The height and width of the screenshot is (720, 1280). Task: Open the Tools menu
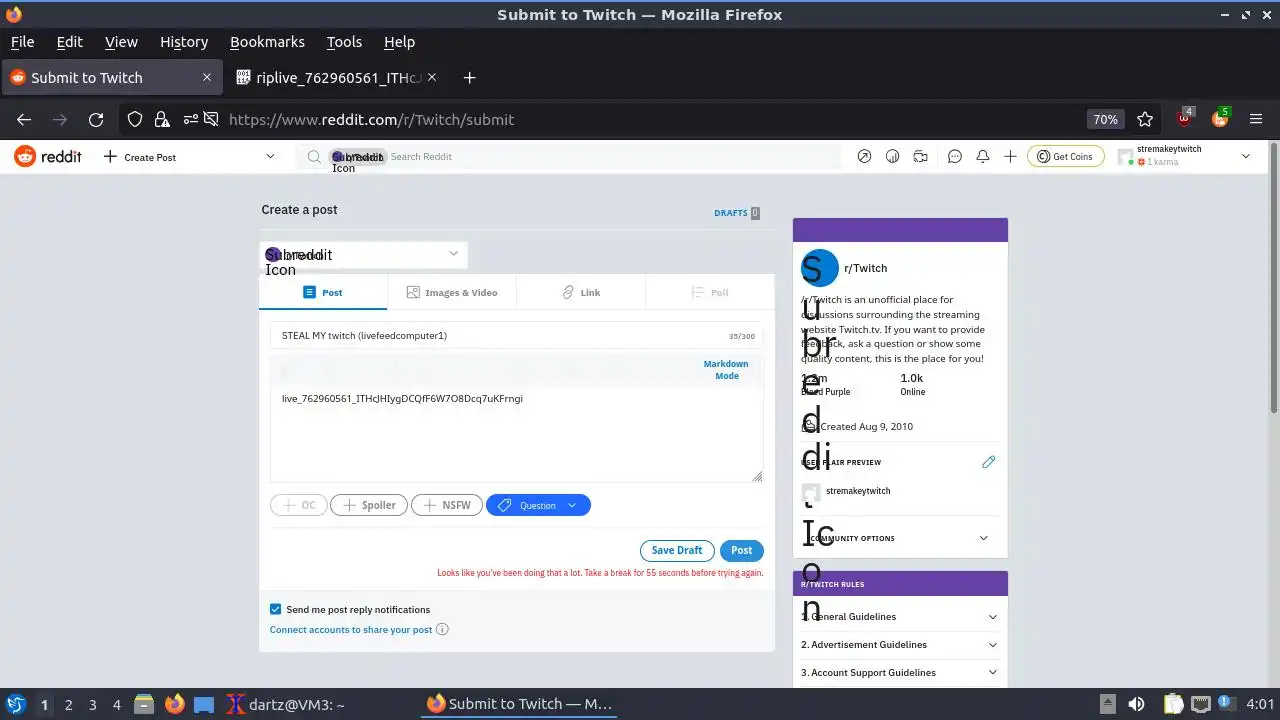[344, 42]
